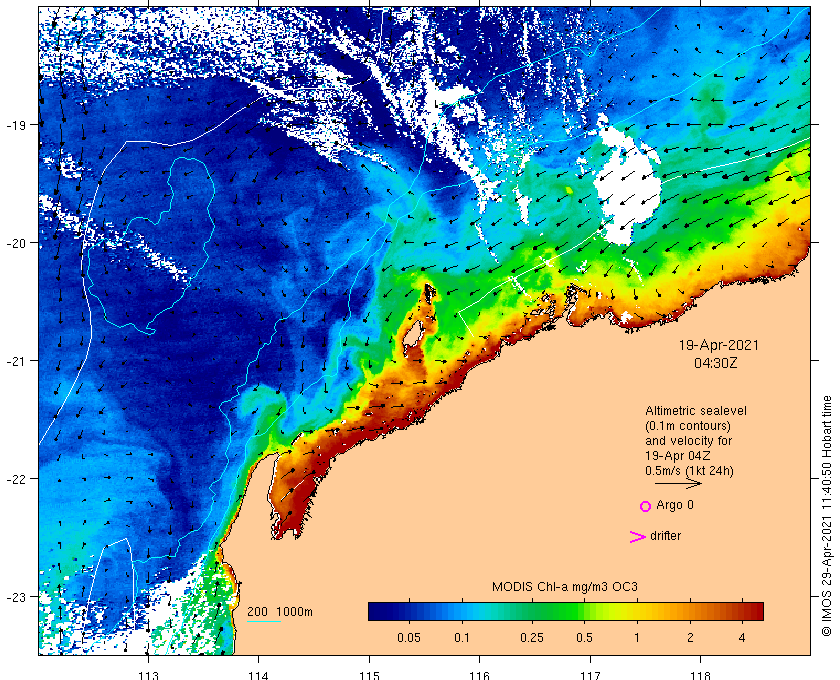This screenshot has height=680, width=840.
Task: Click the 0.5 colorbar tick value
Action: pyautogui.click(x=584, y=638)
